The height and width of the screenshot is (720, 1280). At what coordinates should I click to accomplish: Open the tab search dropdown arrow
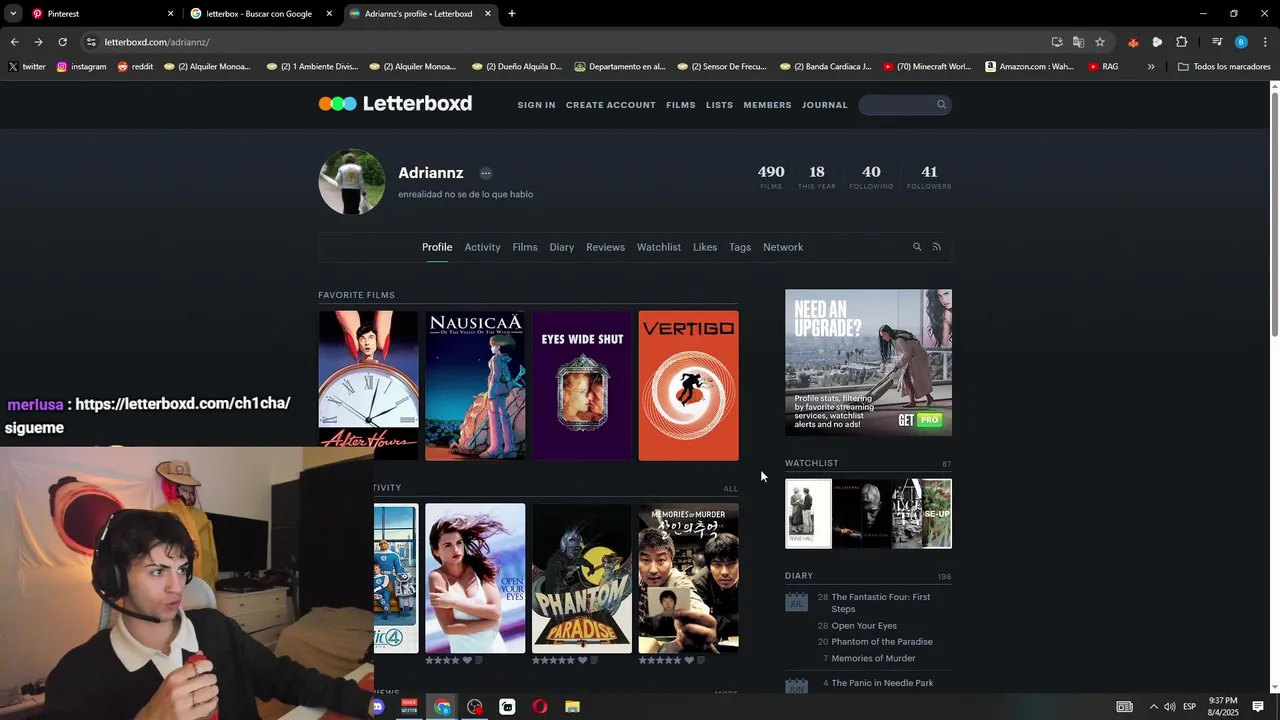click(x=13, y=14)
